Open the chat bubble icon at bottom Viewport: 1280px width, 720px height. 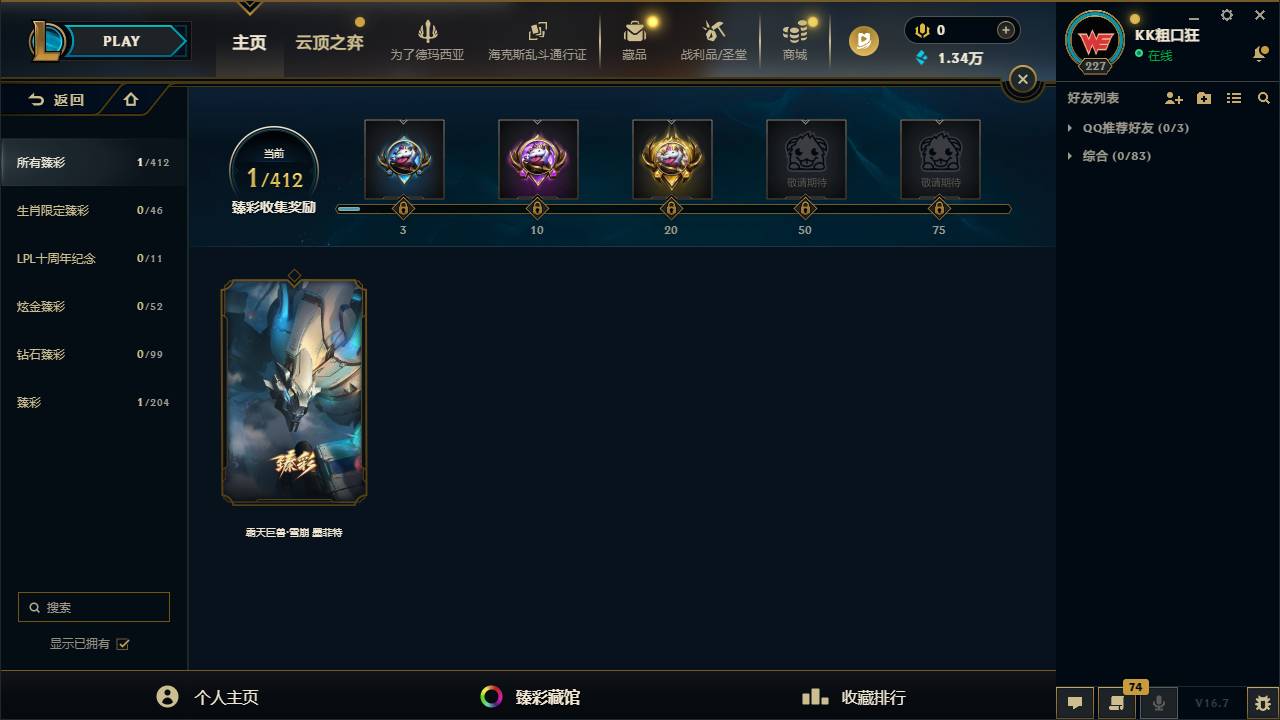(x=1075, y=703)
